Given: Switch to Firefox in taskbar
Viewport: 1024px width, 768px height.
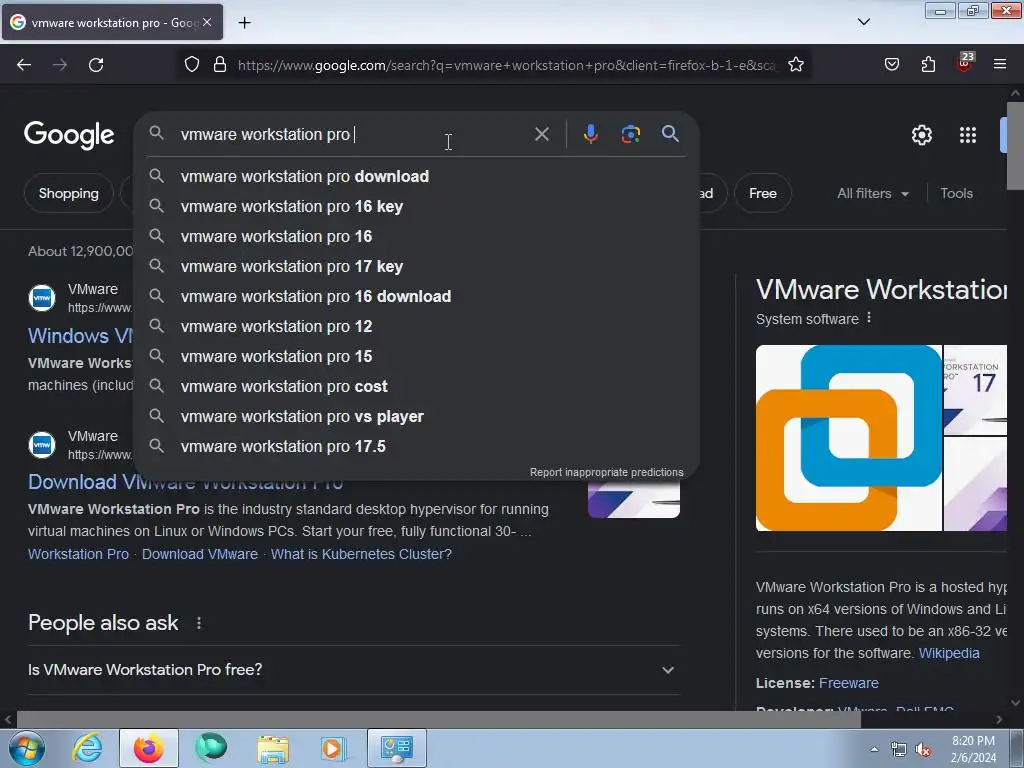Looking at the screenshot, I should tap(149, 748).
